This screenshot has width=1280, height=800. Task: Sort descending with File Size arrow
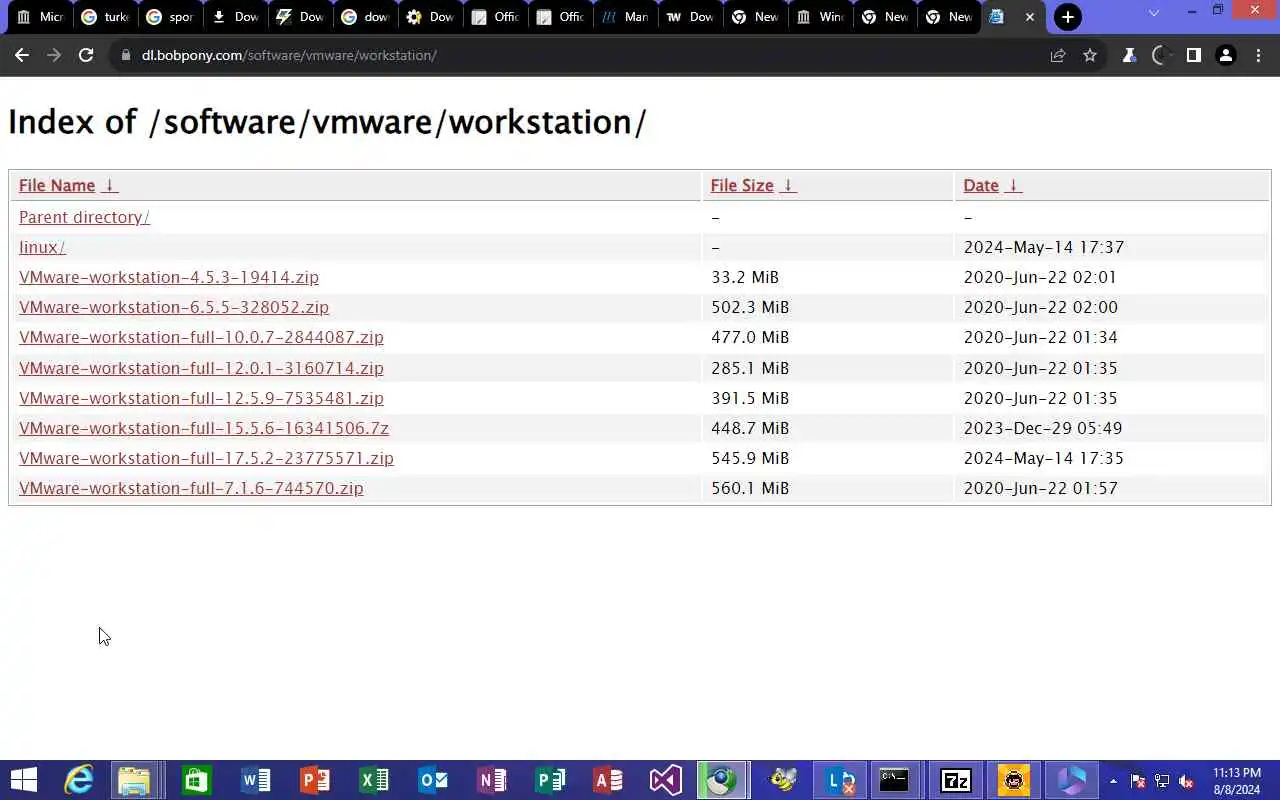tap(788, 185)
